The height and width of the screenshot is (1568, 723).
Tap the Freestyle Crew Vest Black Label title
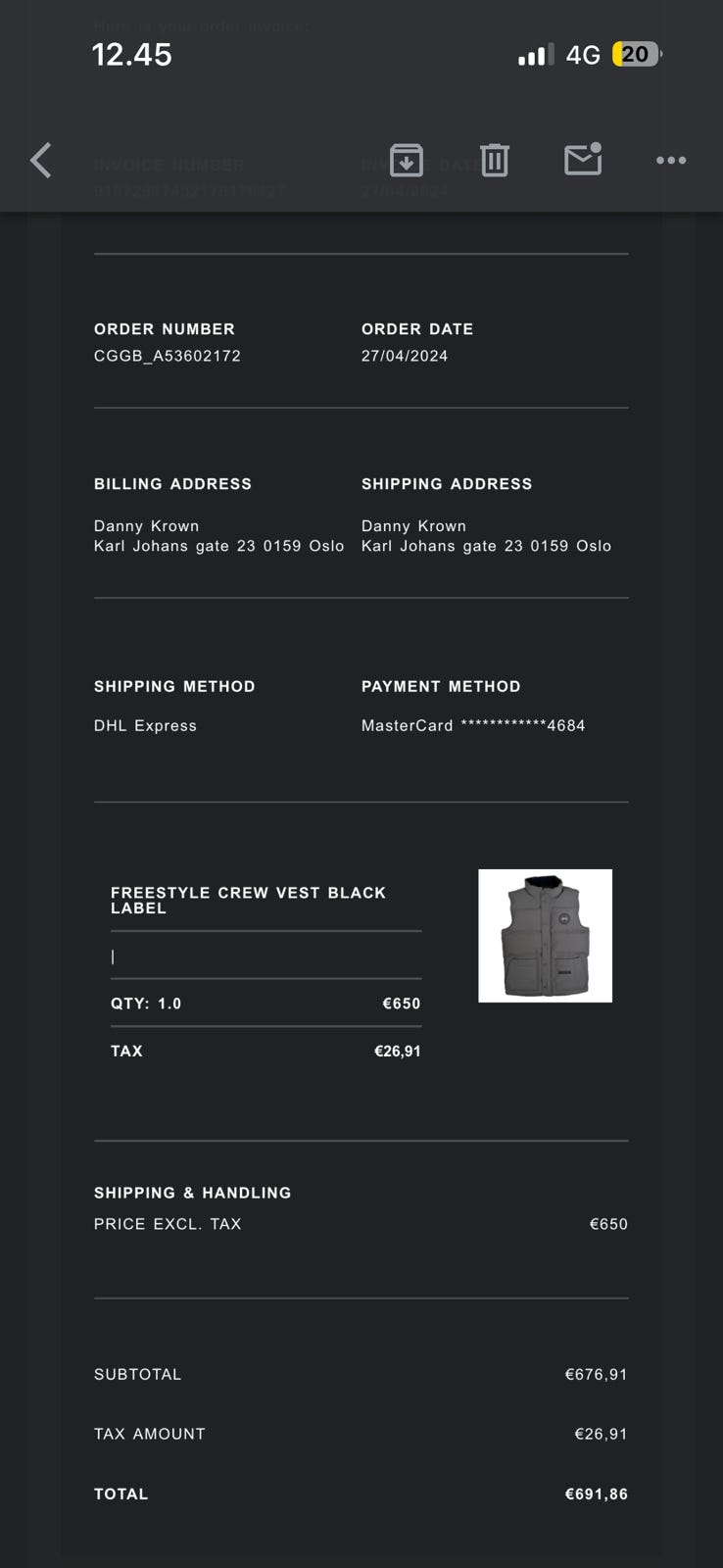[x=248, y=900]
